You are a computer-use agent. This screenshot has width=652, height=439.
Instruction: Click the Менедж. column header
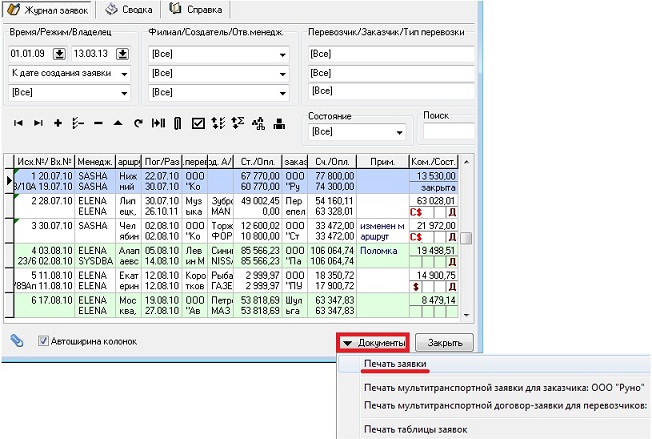point(95,161)
